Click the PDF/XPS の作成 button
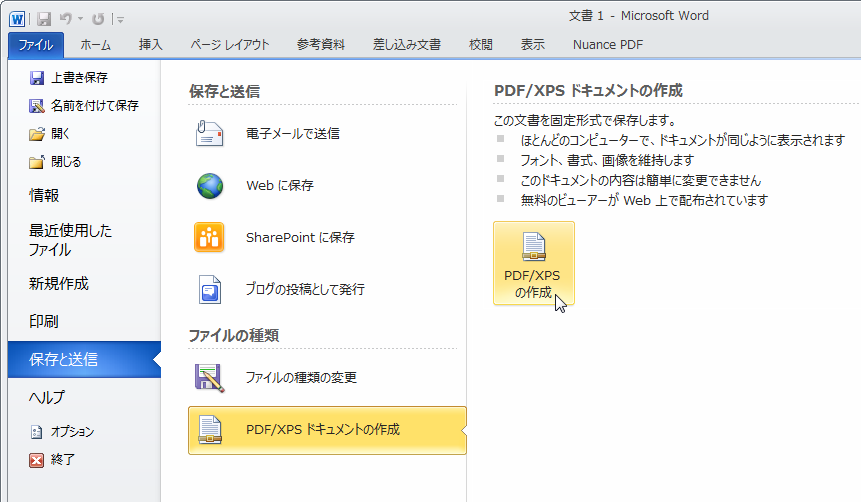Screen dimensions: 861x502 point(534,263)
